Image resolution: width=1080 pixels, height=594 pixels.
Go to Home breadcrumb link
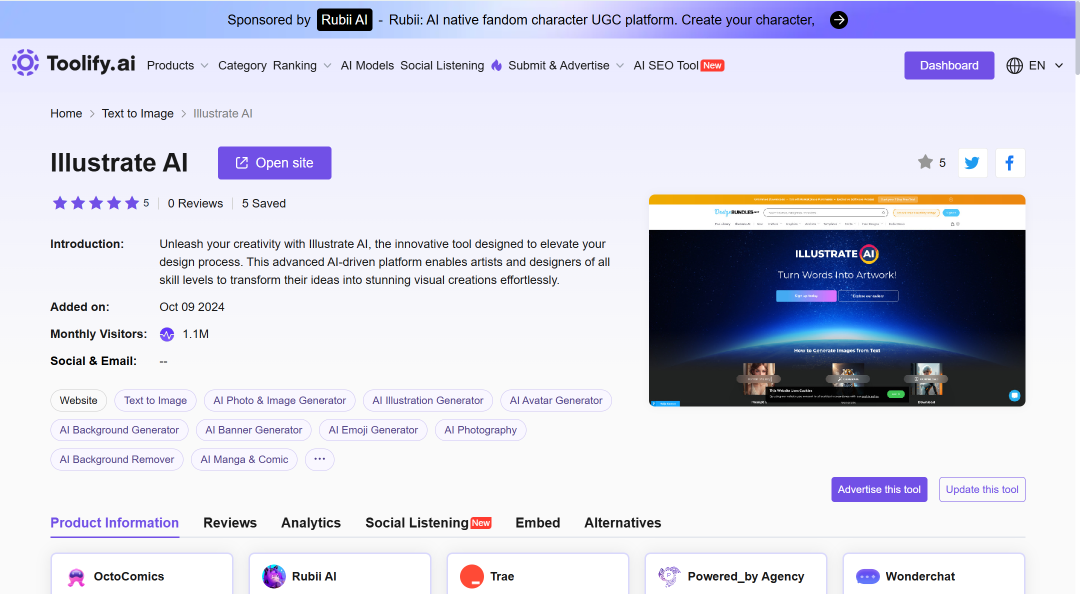coord(66,114)
